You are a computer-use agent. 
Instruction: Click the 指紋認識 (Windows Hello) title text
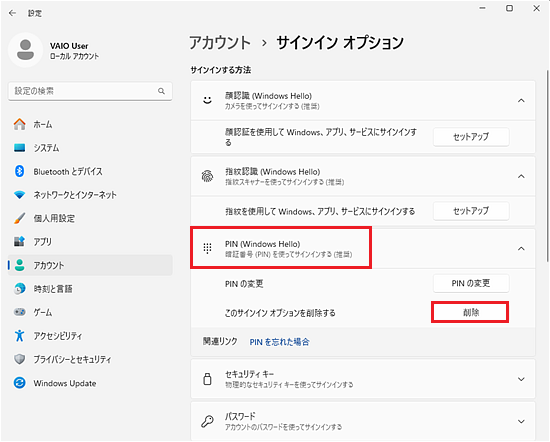pyautogui.click(x=273, y=172)
